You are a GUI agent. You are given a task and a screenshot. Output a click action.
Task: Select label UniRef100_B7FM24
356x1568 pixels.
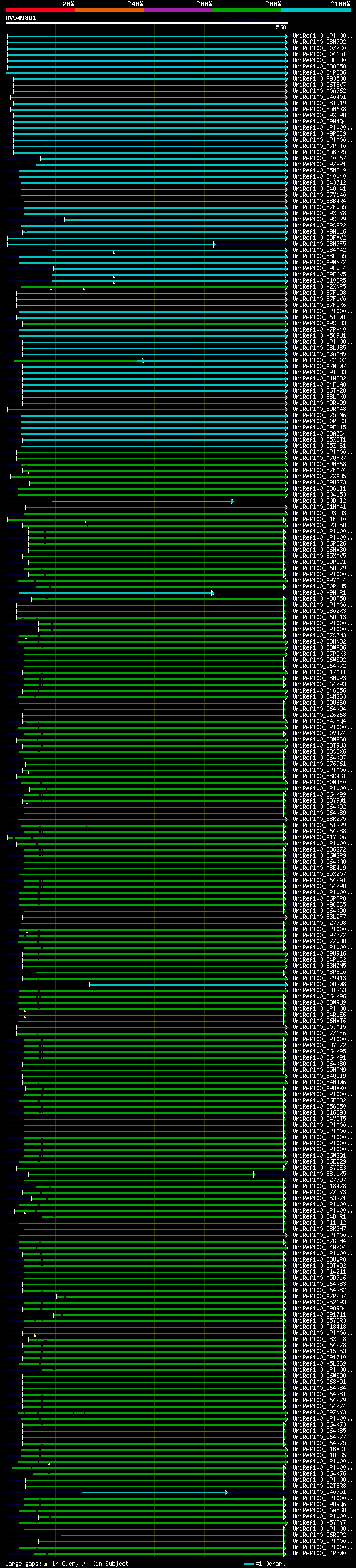(x=319, y=470)
